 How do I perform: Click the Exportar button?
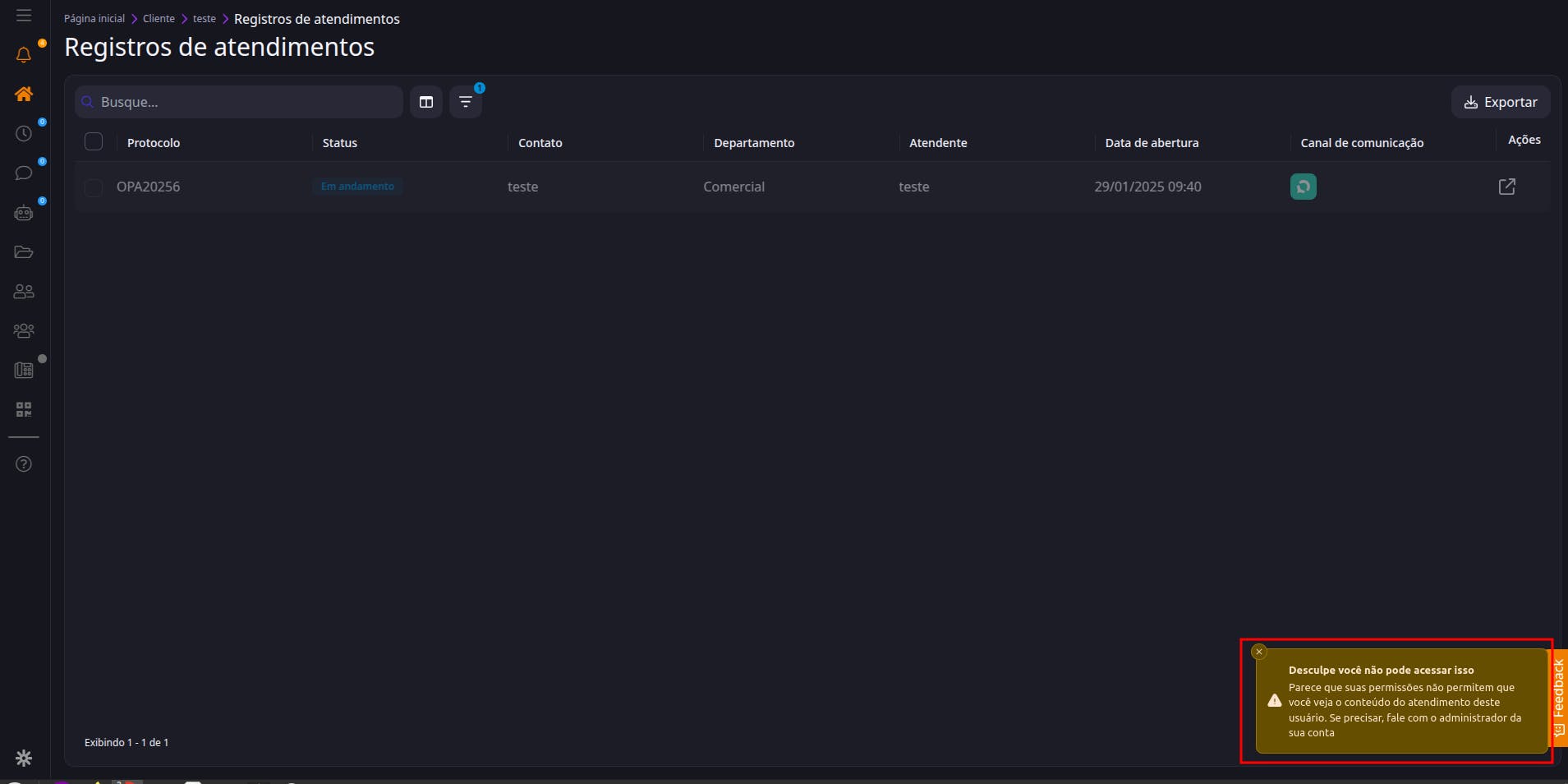click(x=1501, y=102)
